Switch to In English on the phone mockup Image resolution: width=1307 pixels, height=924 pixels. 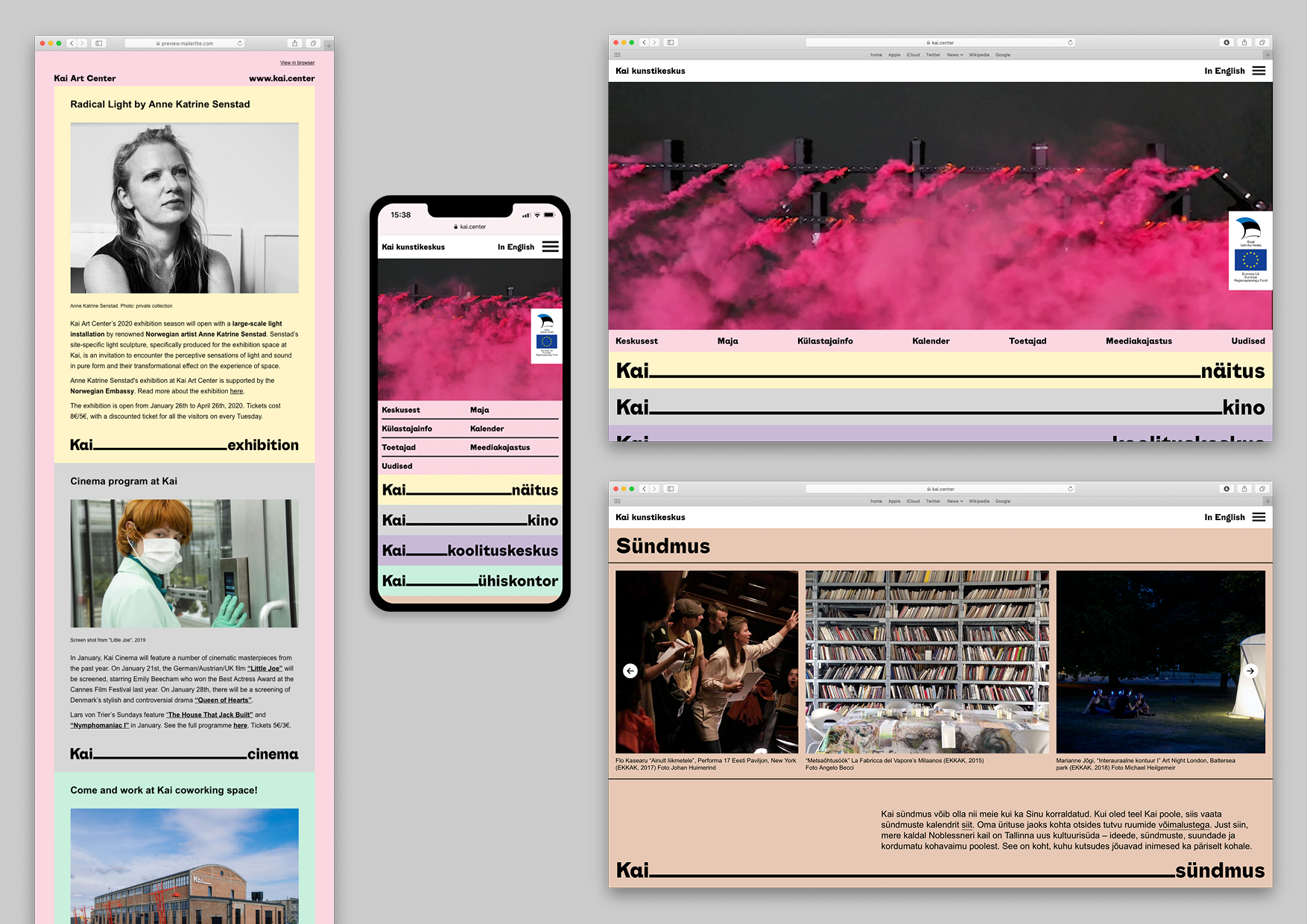(516, 247)
